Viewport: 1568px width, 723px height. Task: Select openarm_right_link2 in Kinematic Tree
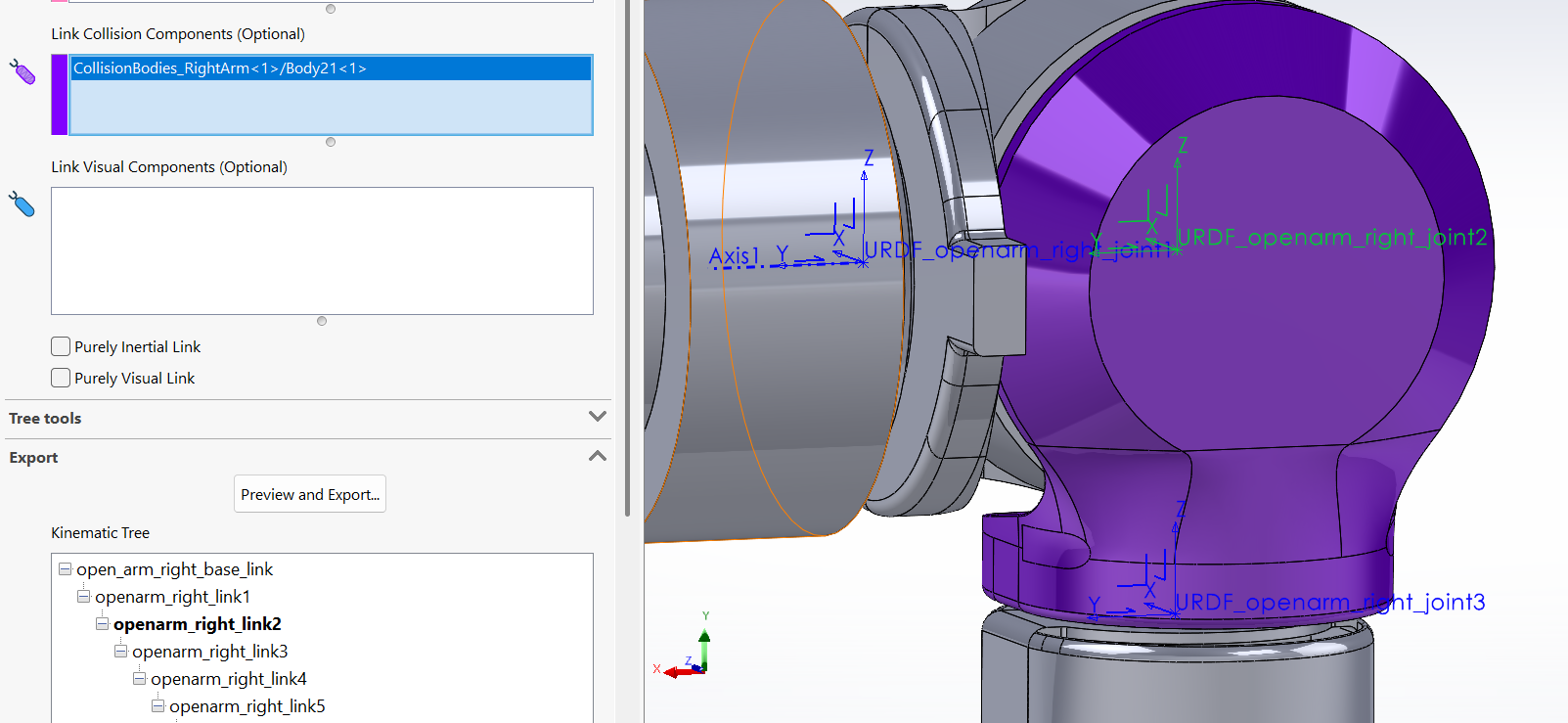pos(198,624)
